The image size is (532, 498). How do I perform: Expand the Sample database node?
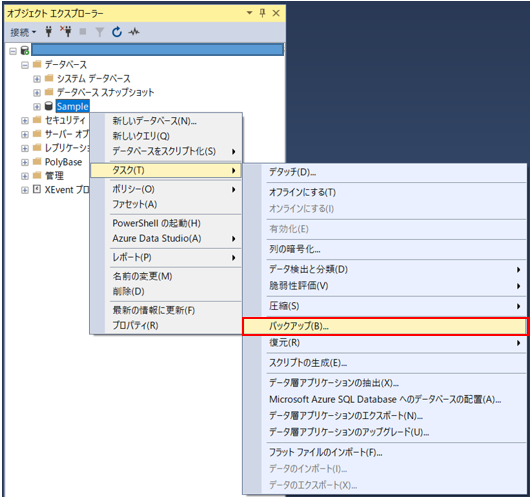click(x=37, y=107)
